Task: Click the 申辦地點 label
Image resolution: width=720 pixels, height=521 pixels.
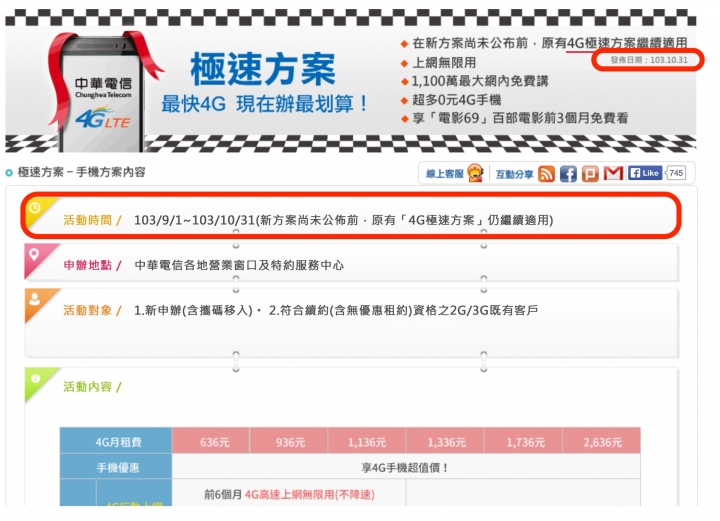Action: point(87,265)
